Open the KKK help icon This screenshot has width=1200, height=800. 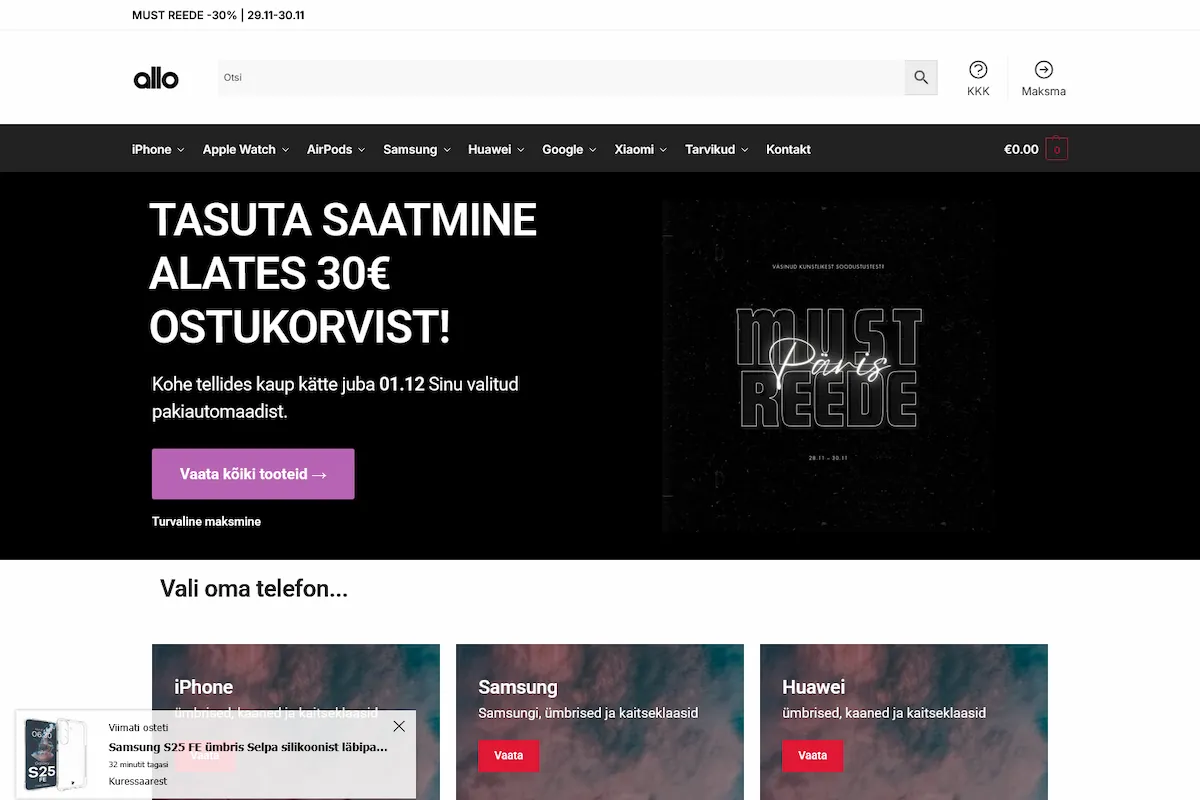click(978, 69)
